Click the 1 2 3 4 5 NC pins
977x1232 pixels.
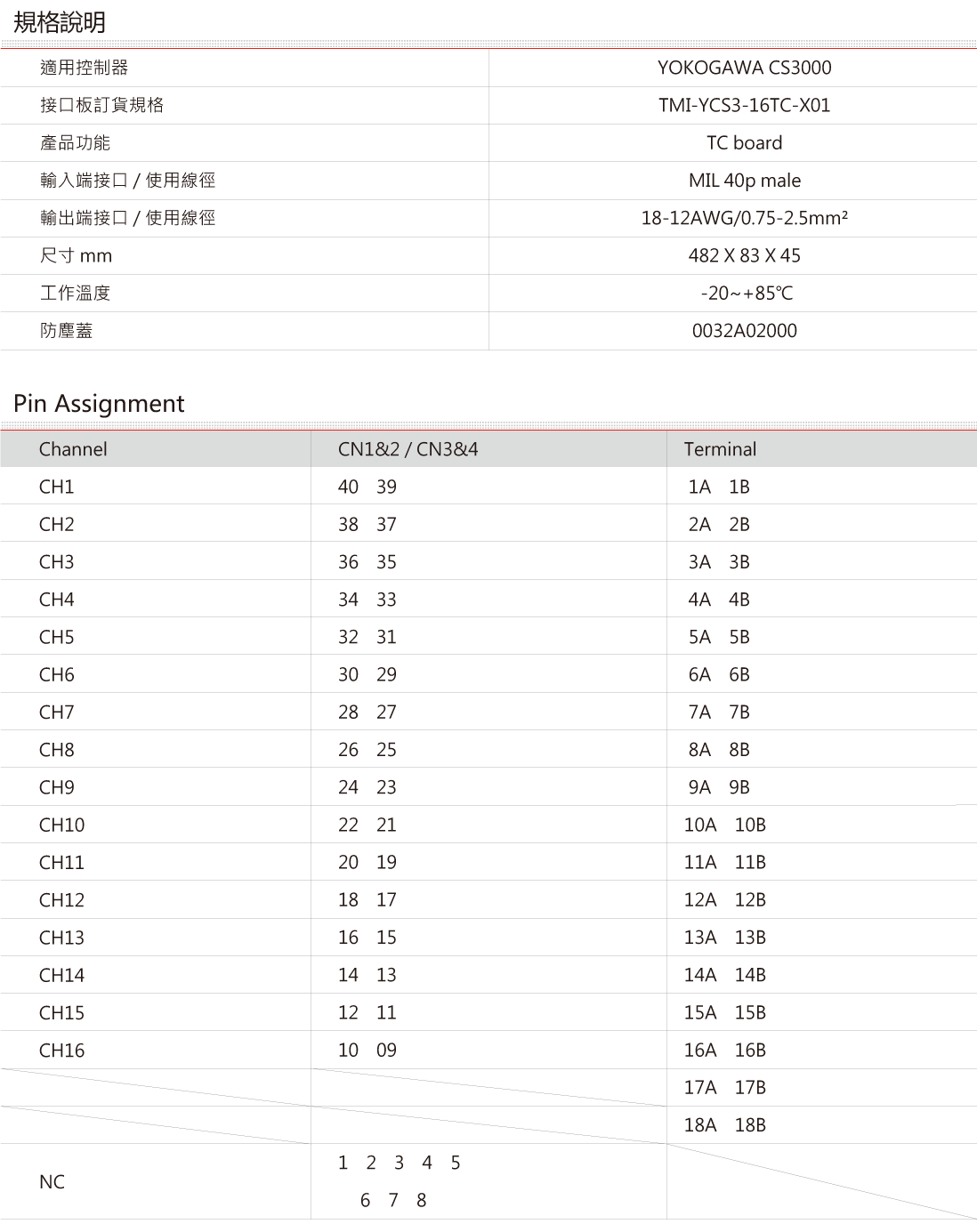click(x=399, y=1163)
